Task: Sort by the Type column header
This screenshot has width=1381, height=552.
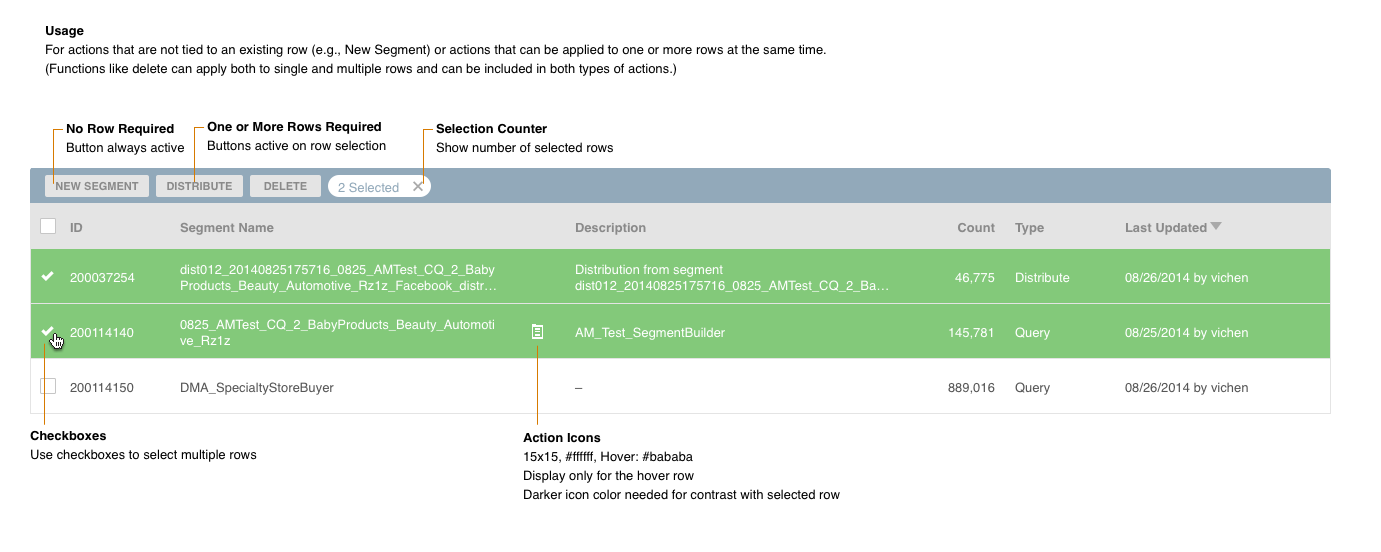Action: (1029, 228)
